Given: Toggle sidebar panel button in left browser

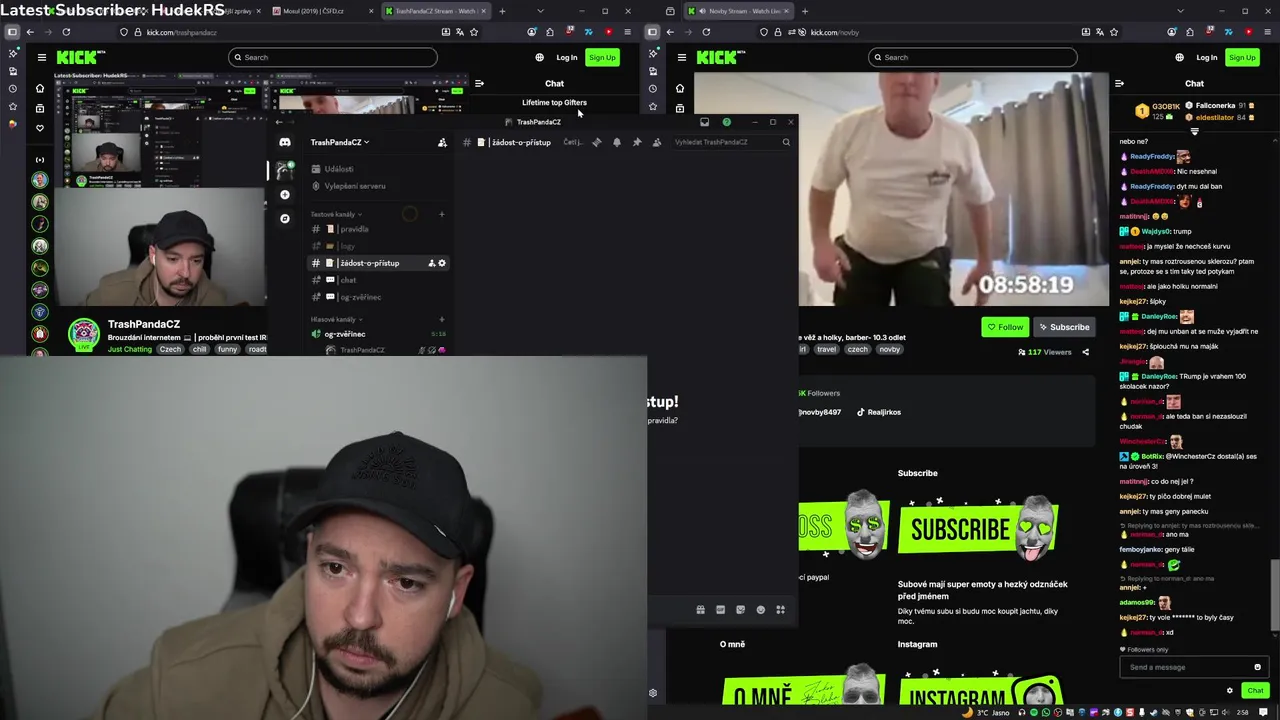Looking at the screenshot, I should click(x=12, y=32).
